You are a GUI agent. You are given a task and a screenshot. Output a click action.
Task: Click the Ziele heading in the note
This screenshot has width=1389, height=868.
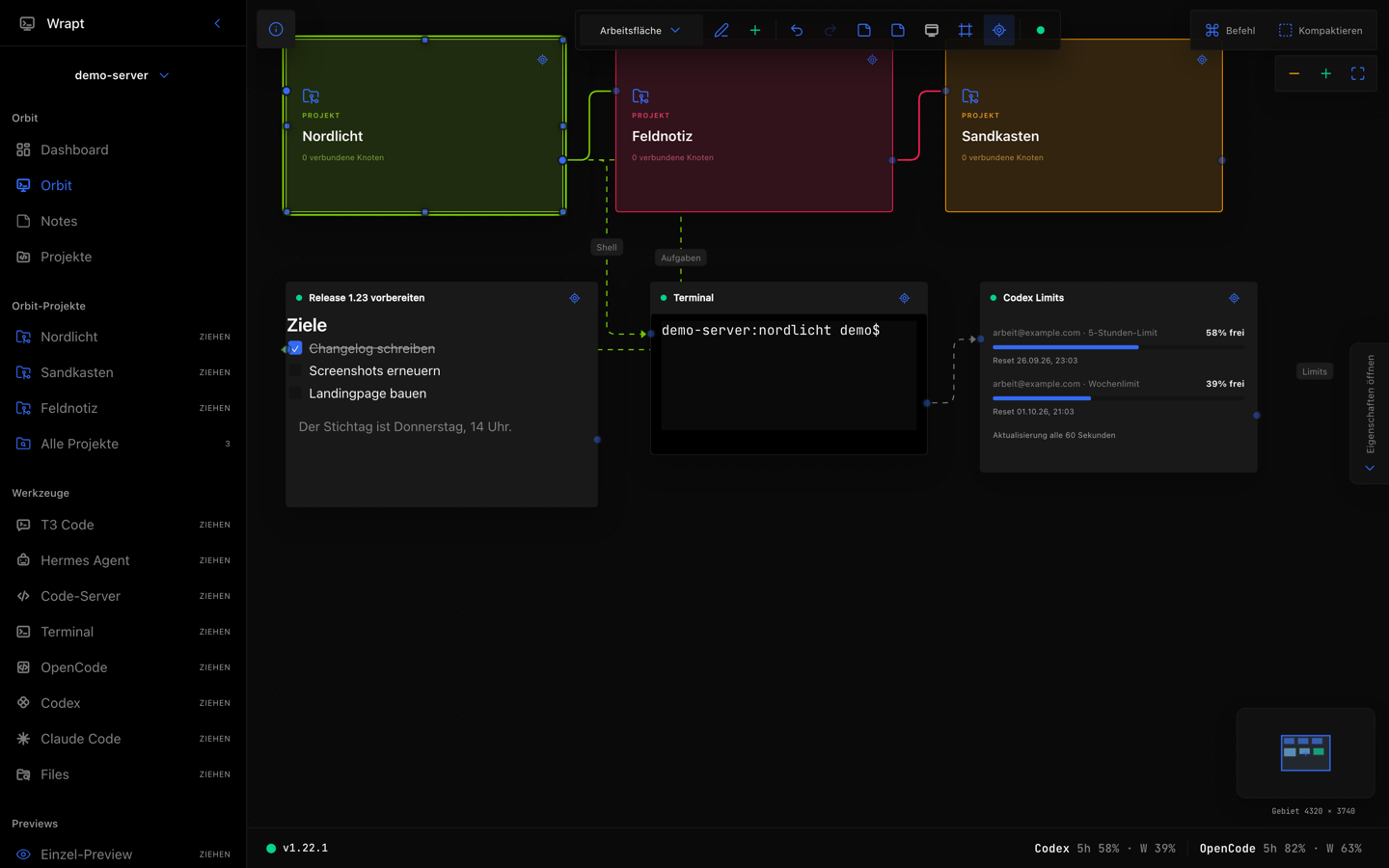point(307,325)
